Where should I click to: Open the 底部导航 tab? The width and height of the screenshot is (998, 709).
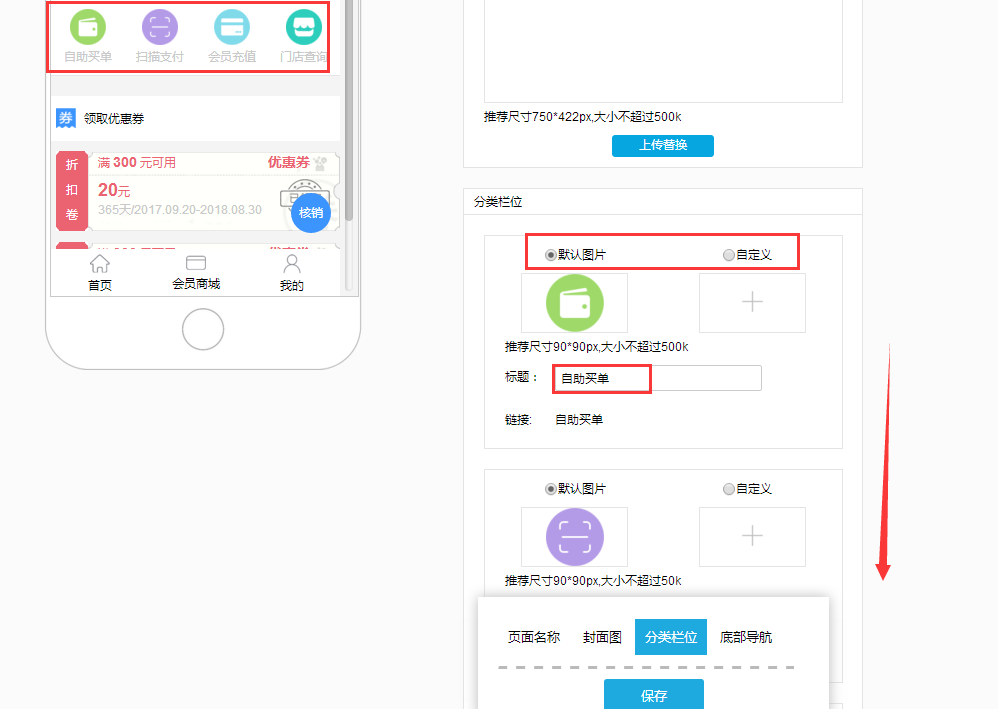click(x=746, y=637)
